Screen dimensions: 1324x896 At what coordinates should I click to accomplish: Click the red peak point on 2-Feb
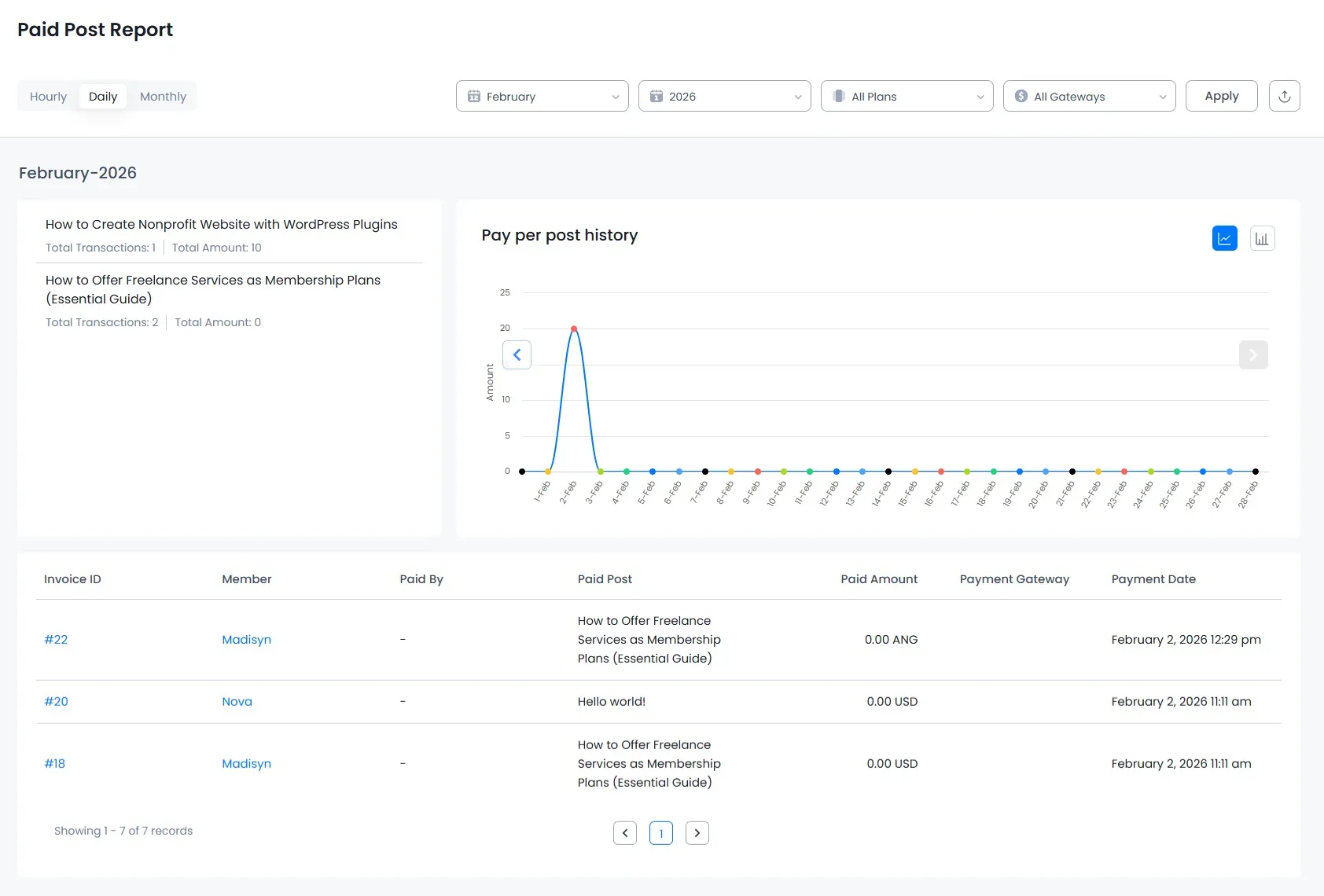[574, 329]
